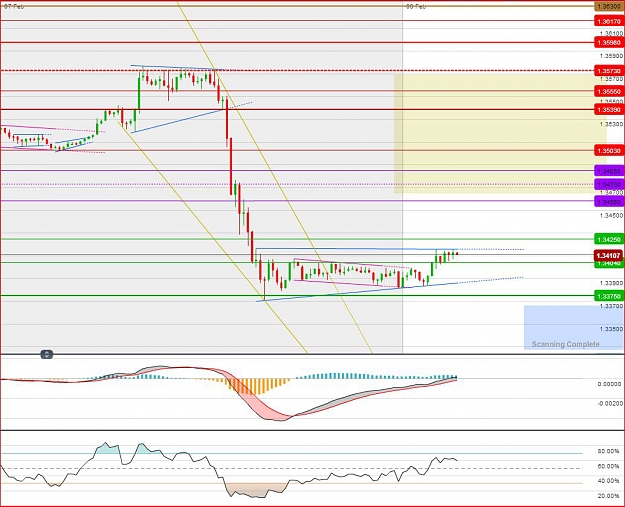Click the 1.33700 axis price value

click(611, 306)
